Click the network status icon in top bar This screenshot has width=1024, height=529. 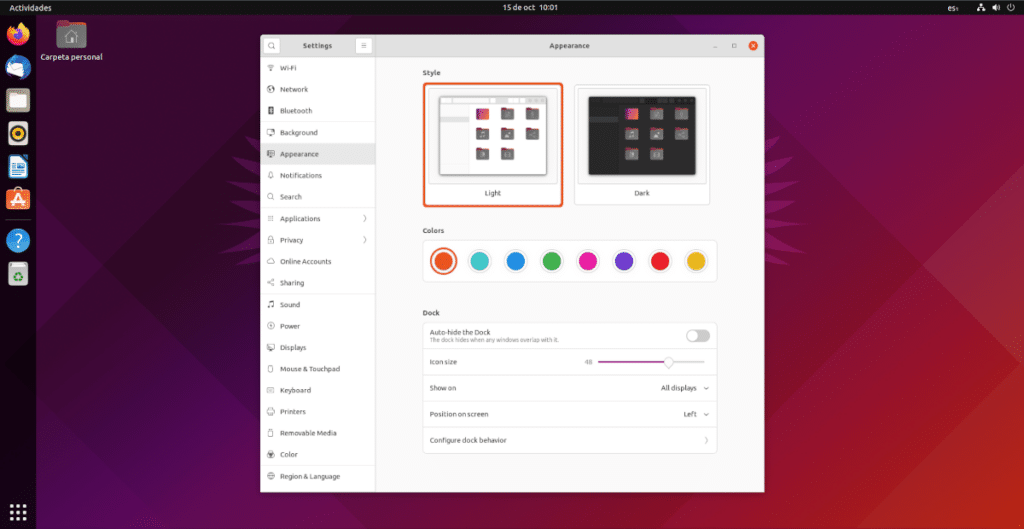coord(981,8)
